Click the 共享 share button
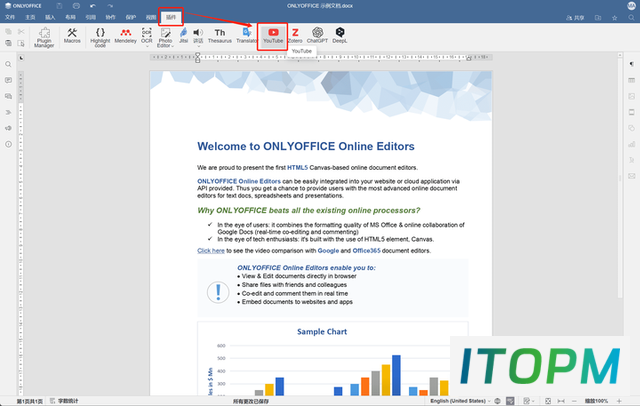 point(575,18)
